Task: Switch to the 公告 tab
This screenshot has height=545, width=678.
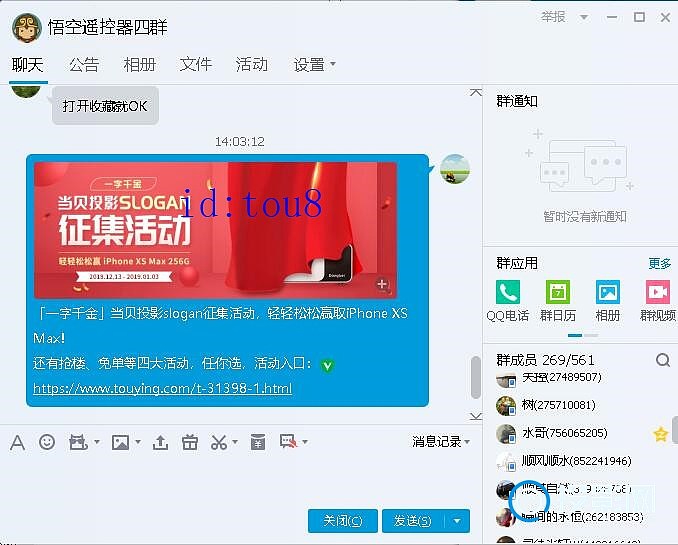Action: point(84,65)
